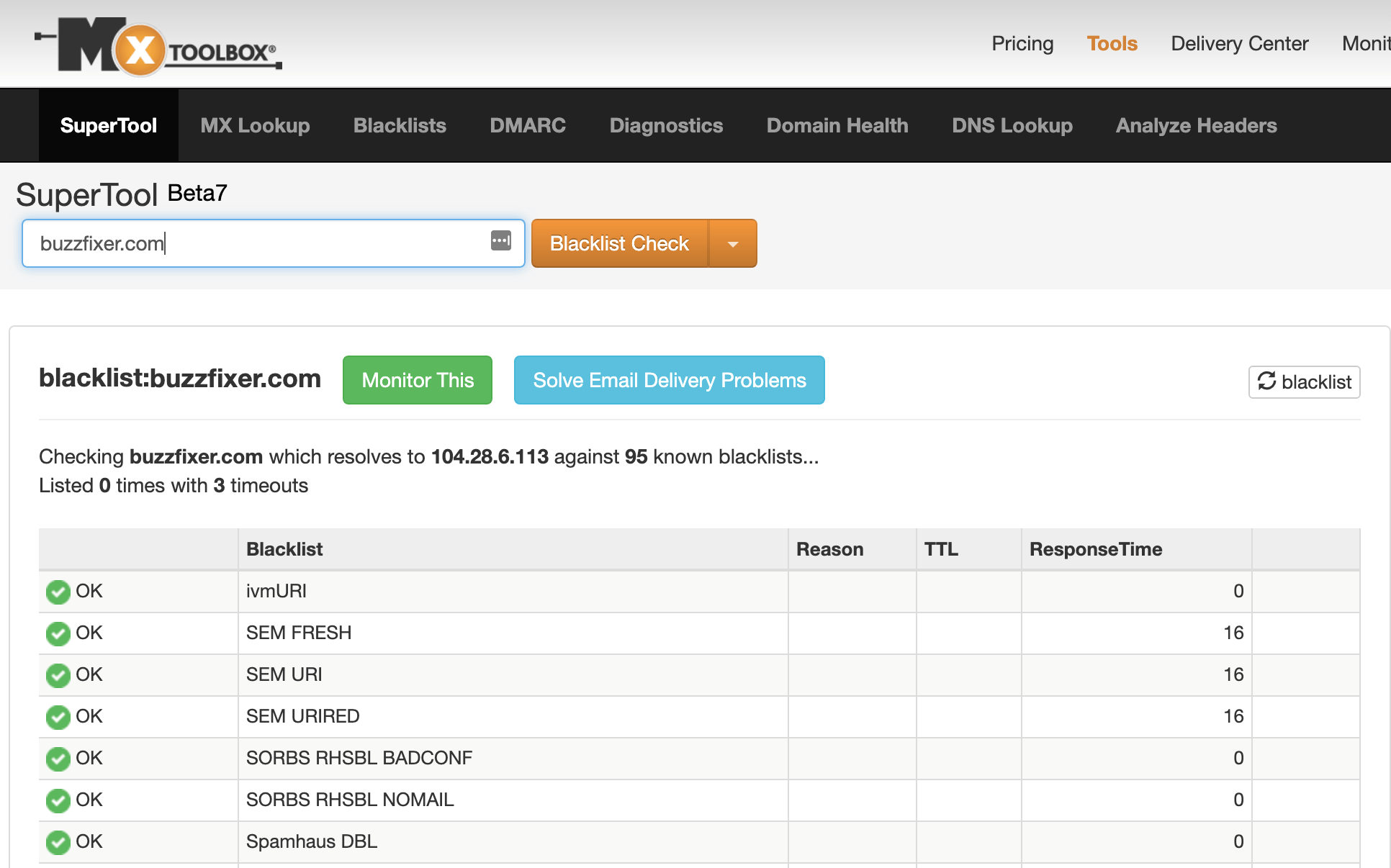Click the green Monitor This button
This screenshot has width=1391, height=868.
click(x=418, y=380)
